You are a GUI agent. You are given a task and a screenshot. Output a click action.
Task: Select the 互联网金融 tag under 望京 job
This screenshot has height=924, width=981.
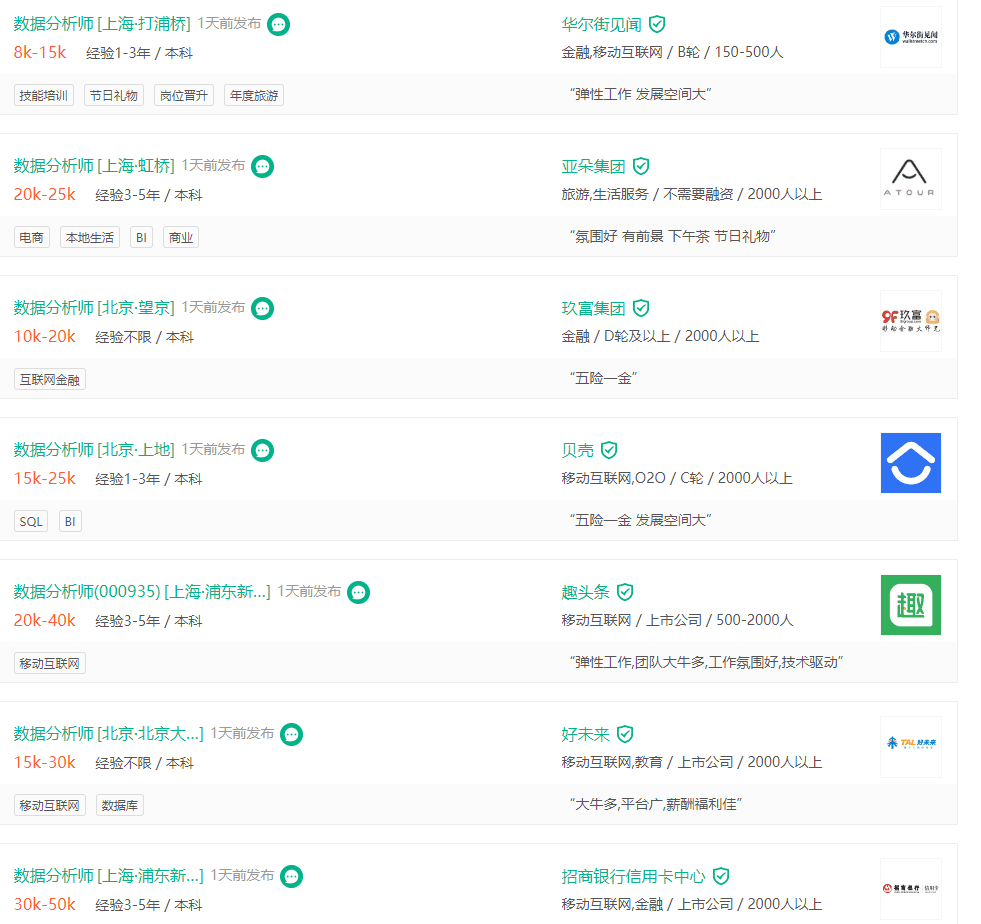coord(49,380)
